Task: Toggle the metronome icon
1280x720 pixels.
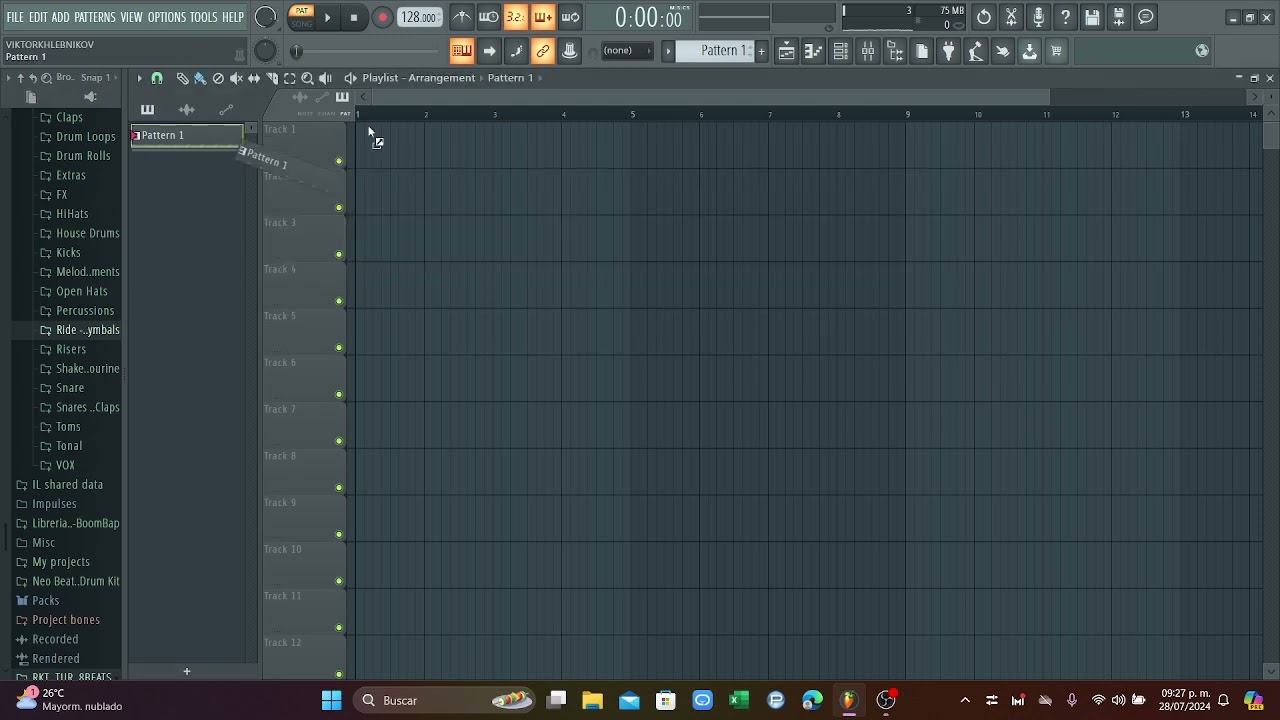Action: click(x=461, y=17)
